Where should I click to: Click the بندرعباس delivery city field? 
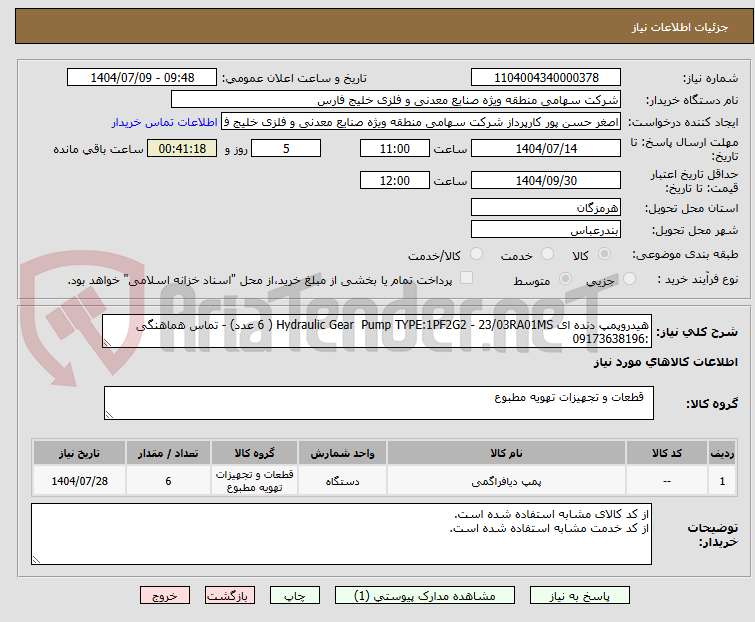(546, 230)
